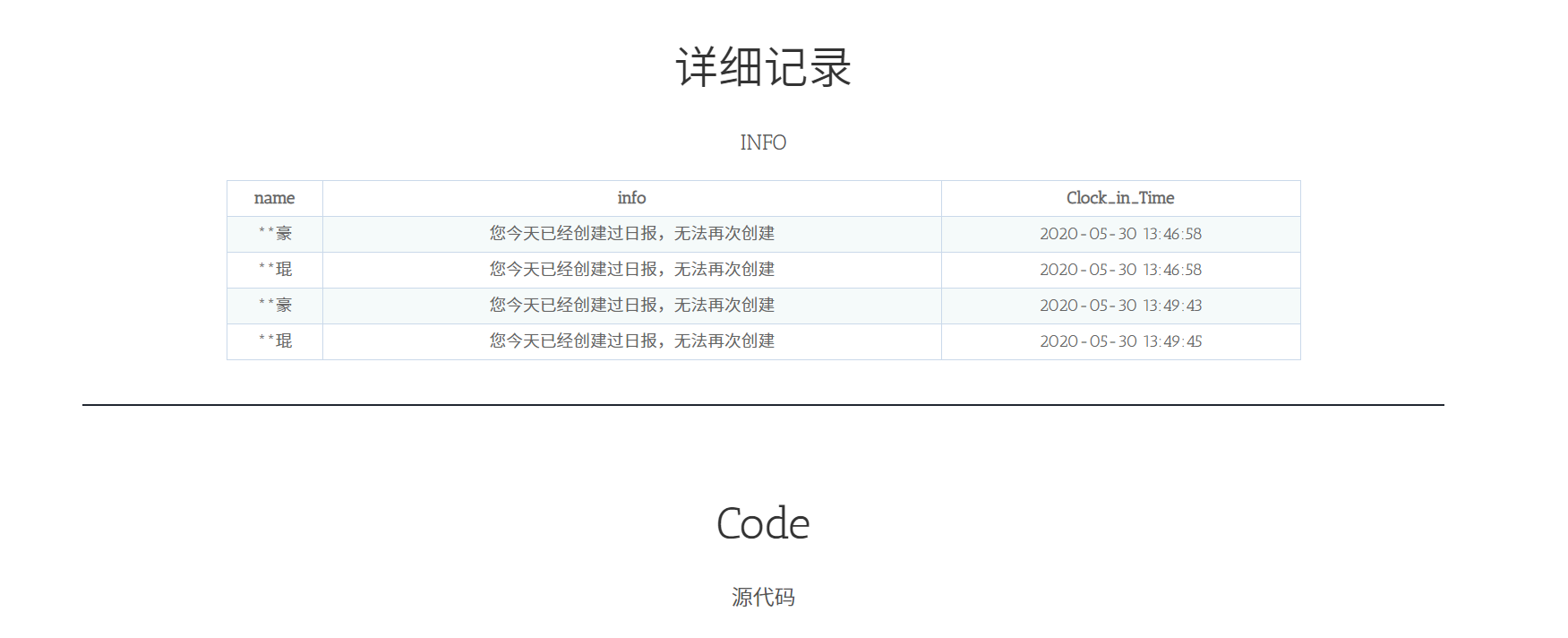Click the info message in the 13:49:43 row

631,306
